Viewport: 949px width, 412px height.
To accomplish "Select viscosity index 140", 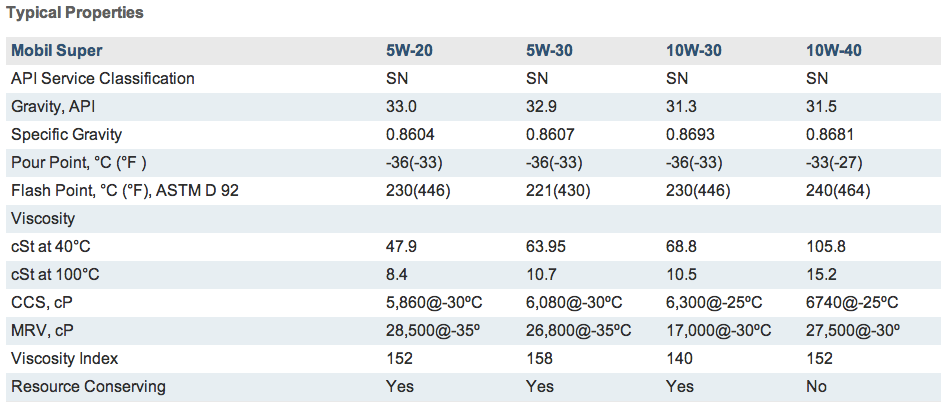I will tap(679, 358).
